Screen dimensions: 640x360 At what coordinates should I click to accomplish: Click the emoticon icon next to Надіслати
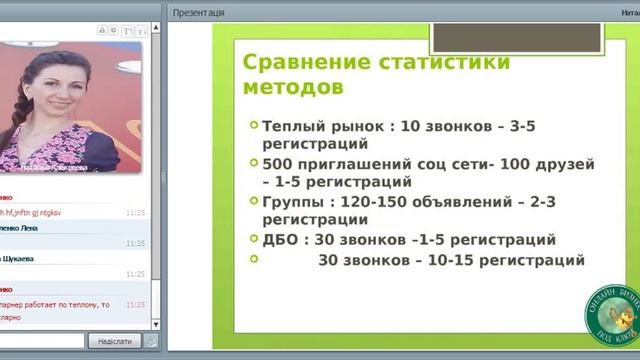(151, 341)
